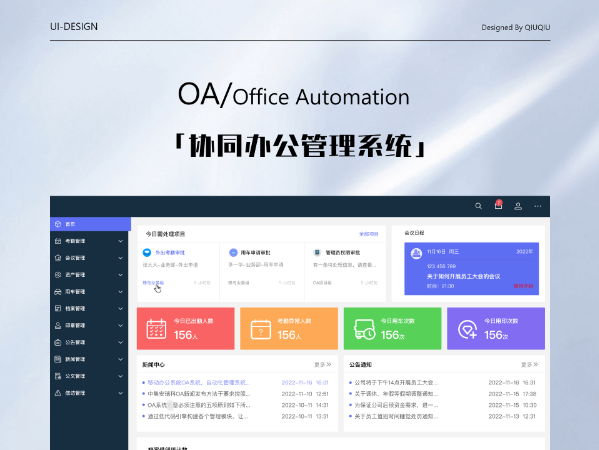The image size is (599, 450).
Task: Click the diamond-plus icon on purple card
Action: coord(468,330)
